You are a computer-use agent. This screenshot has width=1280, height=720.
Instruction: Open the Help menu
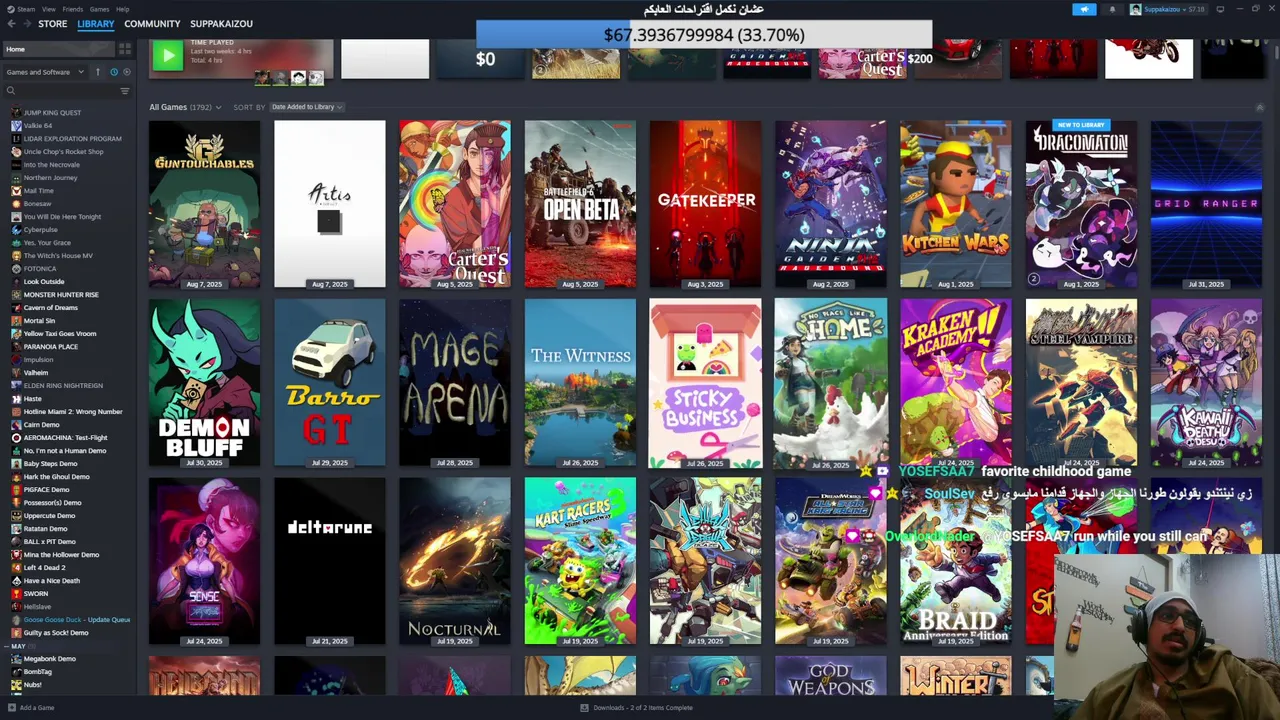[x=122, y=9]
